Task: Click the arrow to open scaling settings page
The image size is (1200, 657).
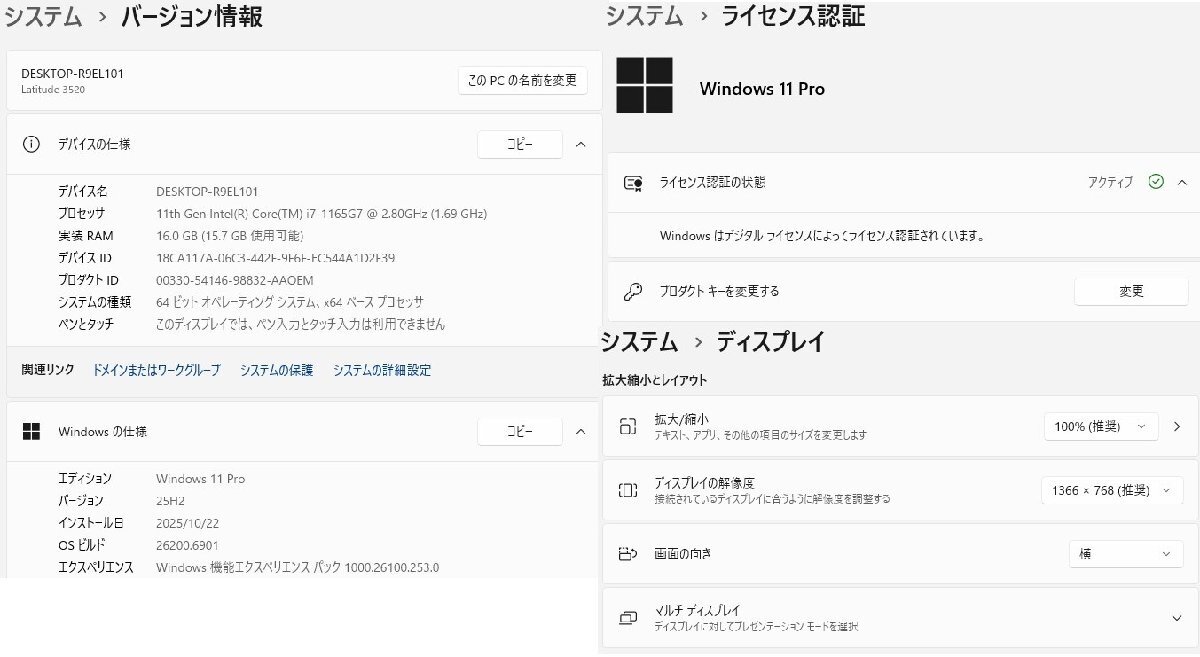Action: coord(1177,426)
